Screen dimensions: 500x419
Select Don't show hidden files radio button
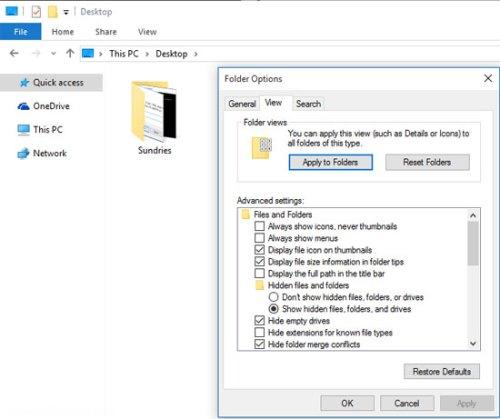click(x=273, y=297)
